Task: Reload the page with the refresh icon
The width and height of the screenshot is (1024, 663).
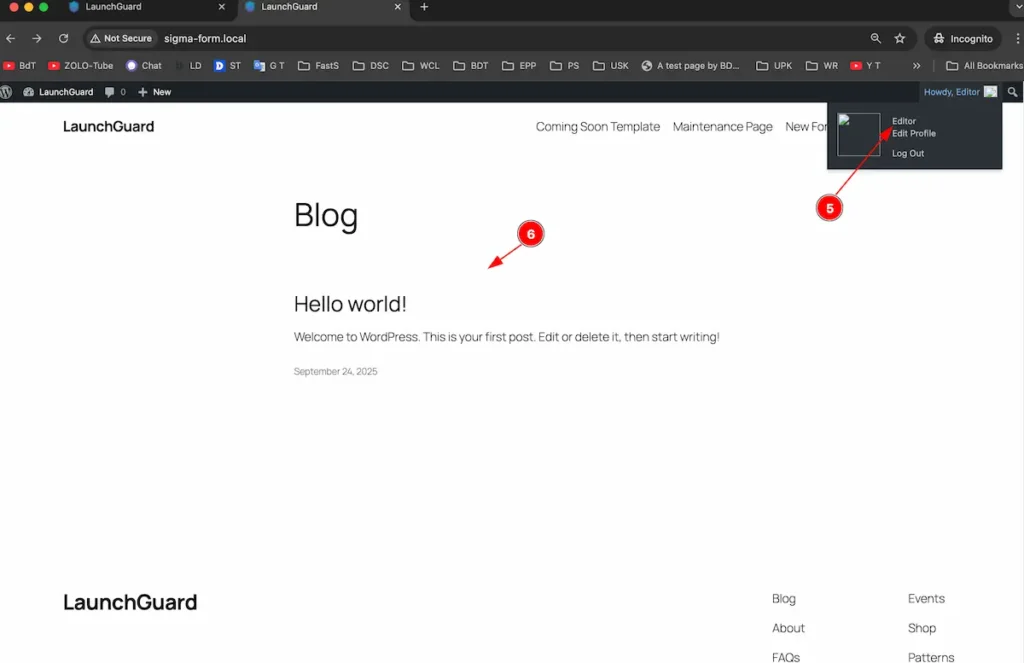Action: click(63, 39)
